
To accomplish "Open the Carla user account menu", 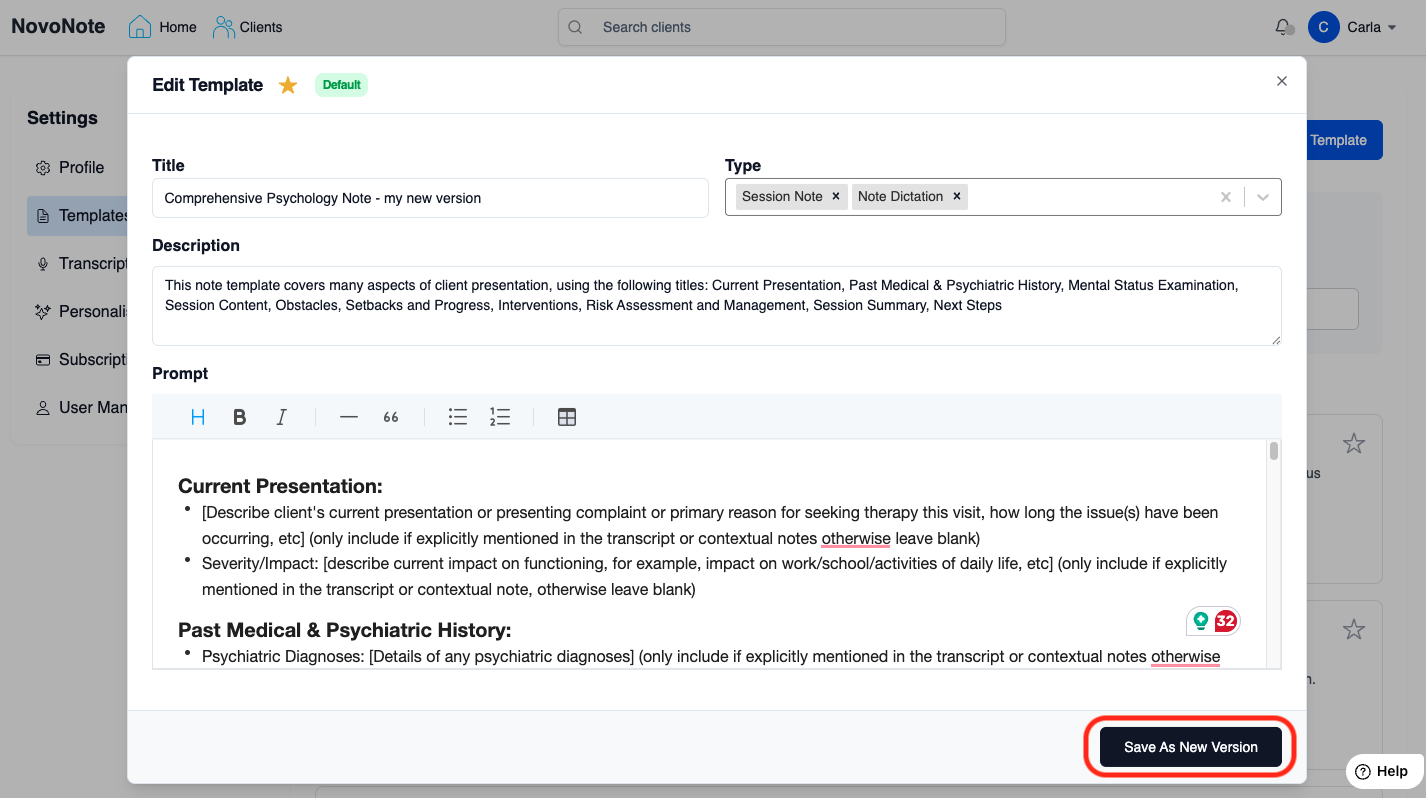I will point(1352,27).
